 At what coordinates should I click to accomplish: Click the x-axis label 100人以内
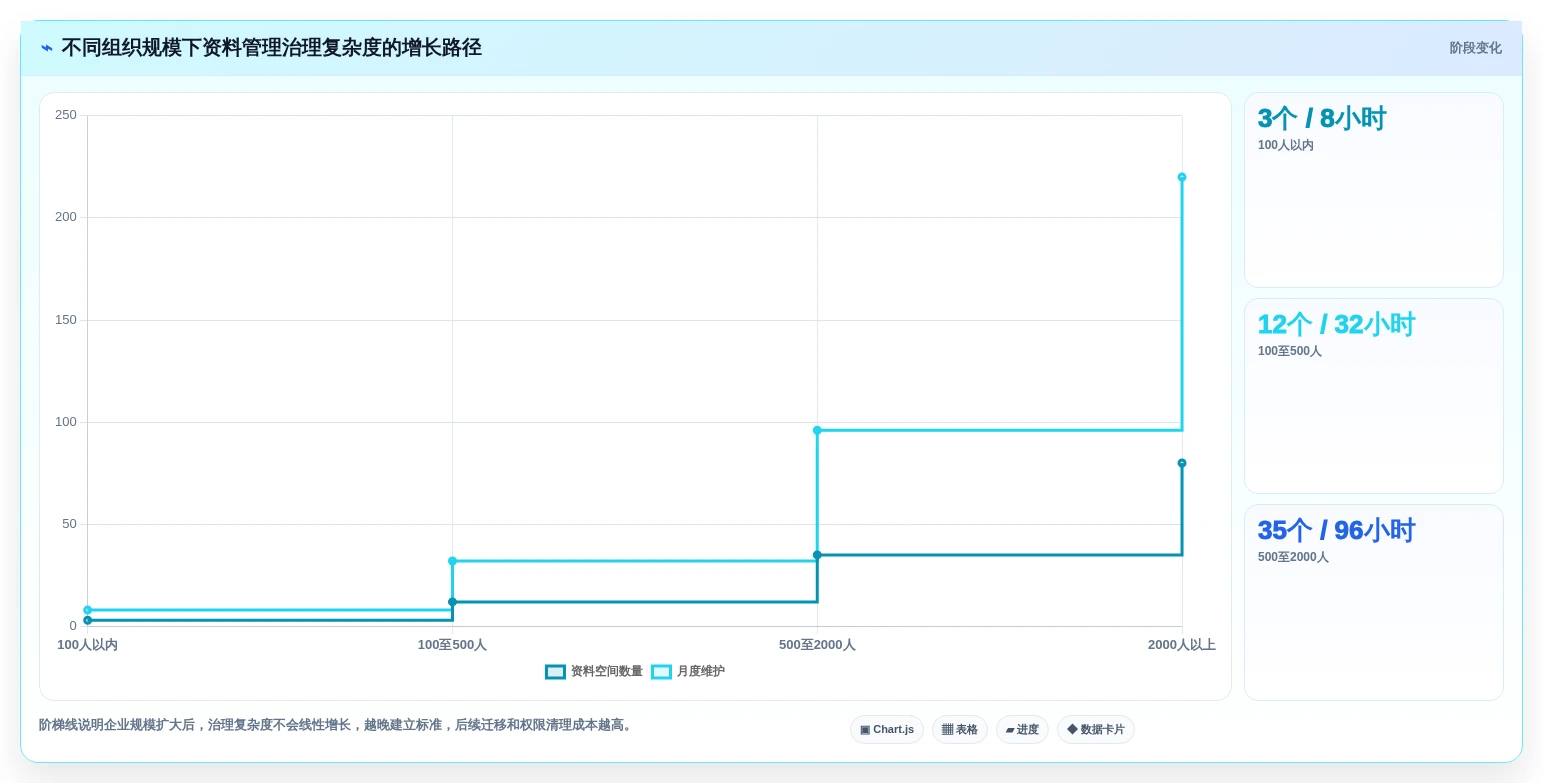tap(87, 645)
